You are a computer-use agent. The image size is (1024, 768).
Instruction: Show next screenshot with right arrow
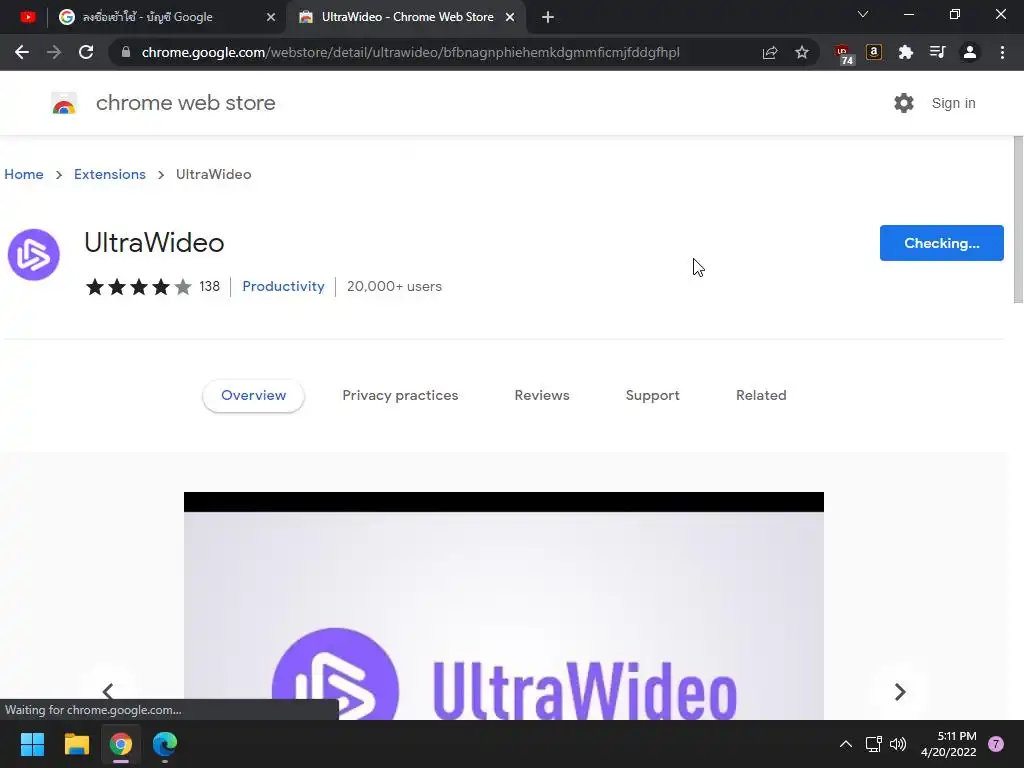click(900, 692)
